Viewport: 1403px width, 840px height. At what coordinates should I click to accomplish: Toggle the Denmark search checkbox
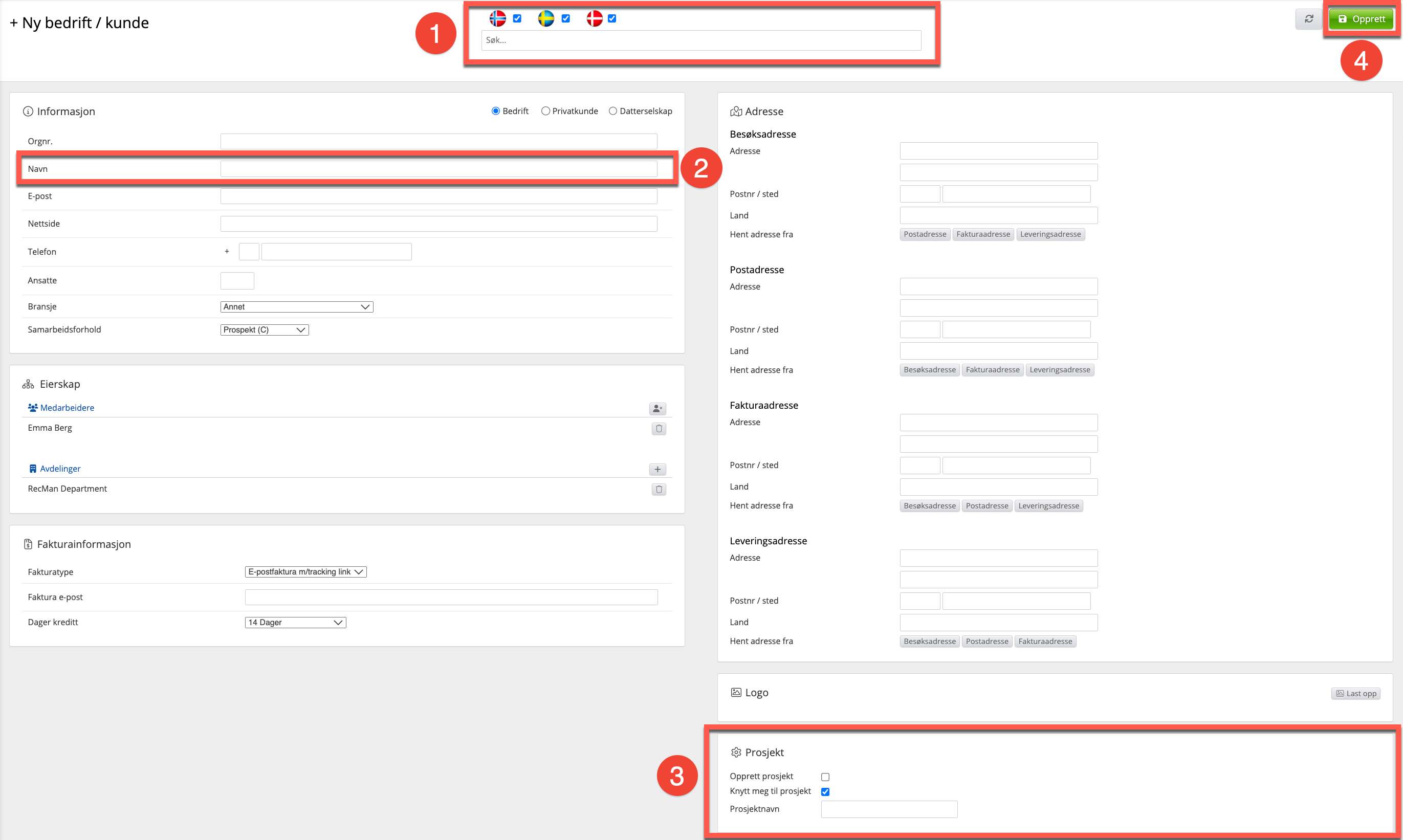click(x=612, y=19)
